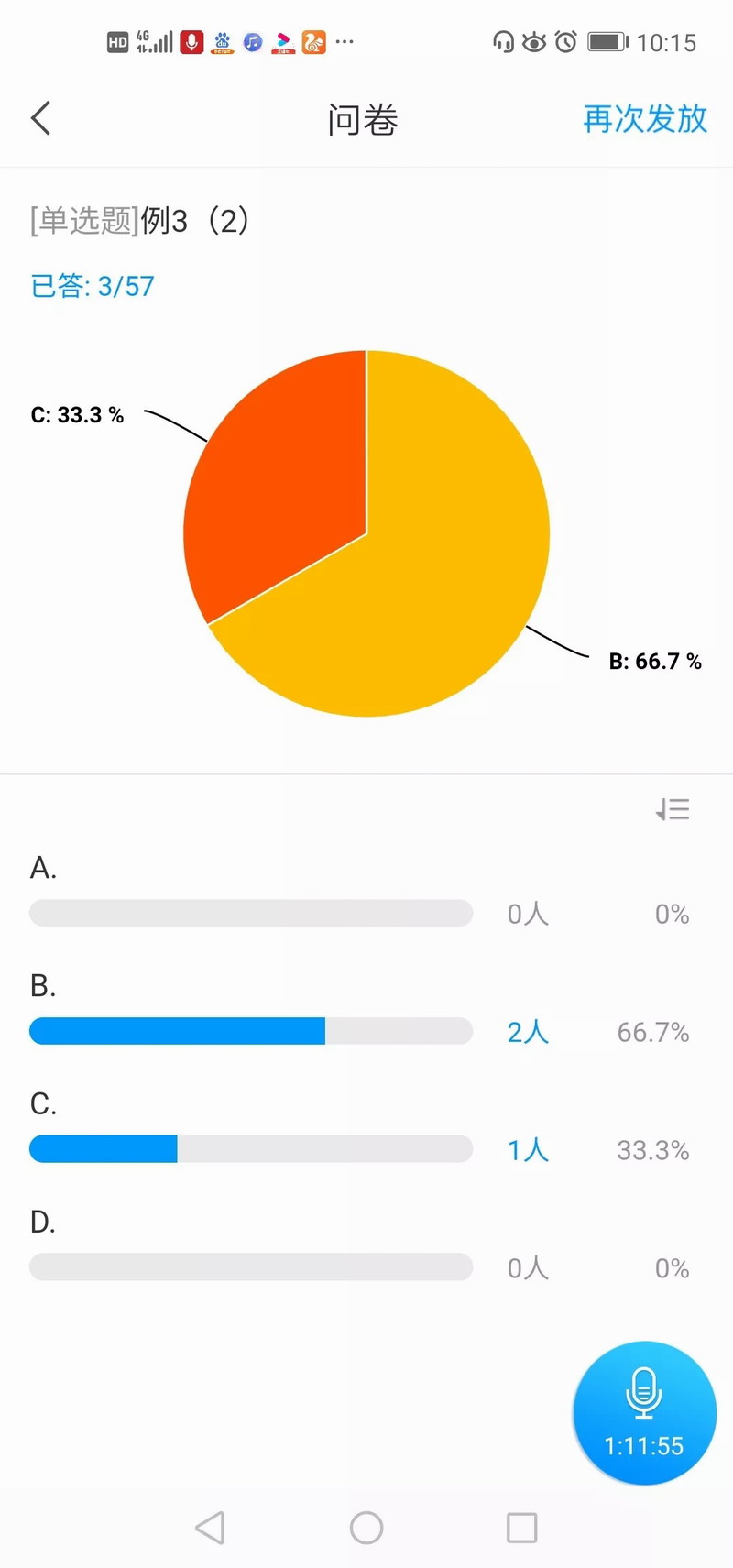Tap the 1人 respondent count for C
Image resolution: width=733 pixels, height=1568 pixels.
point(528,1150)
